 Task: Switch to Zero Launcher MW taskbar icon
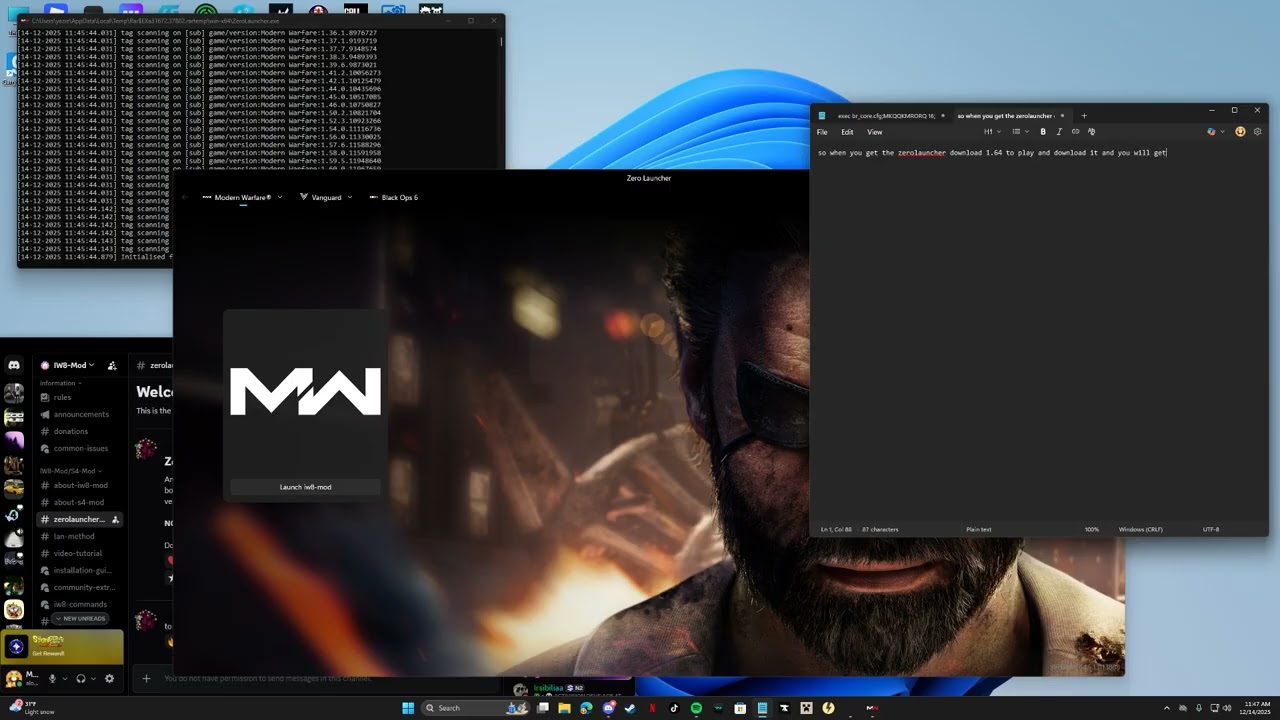coord(872,708)
